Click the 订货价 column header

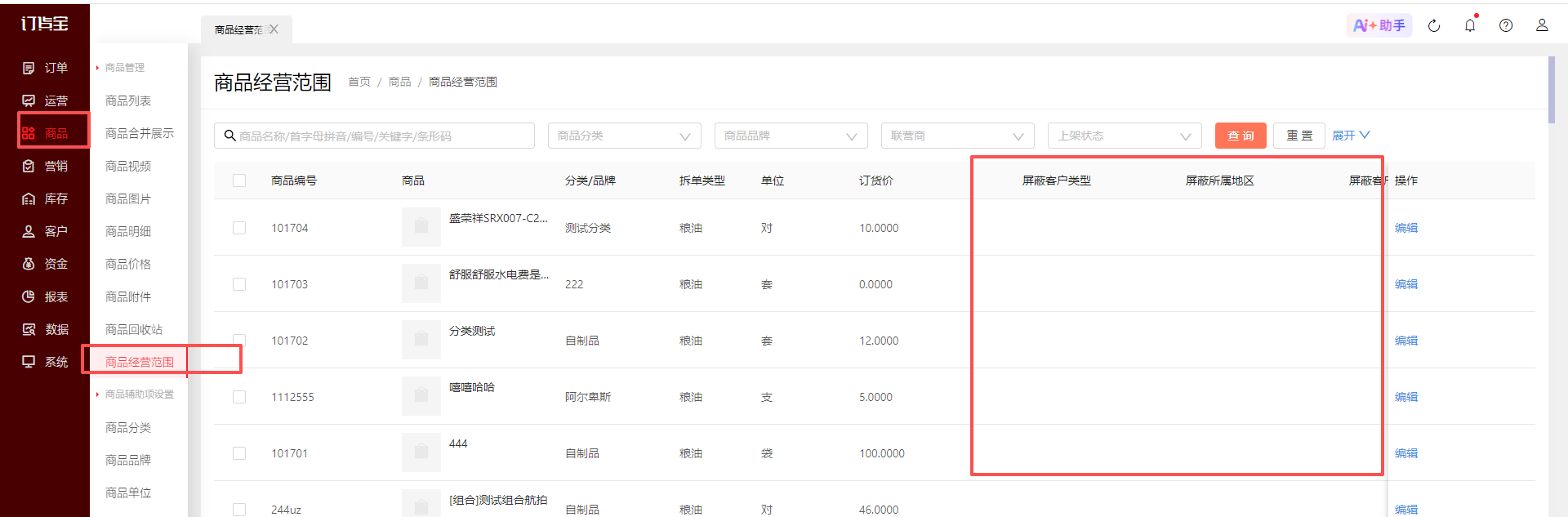click(876, 181)
